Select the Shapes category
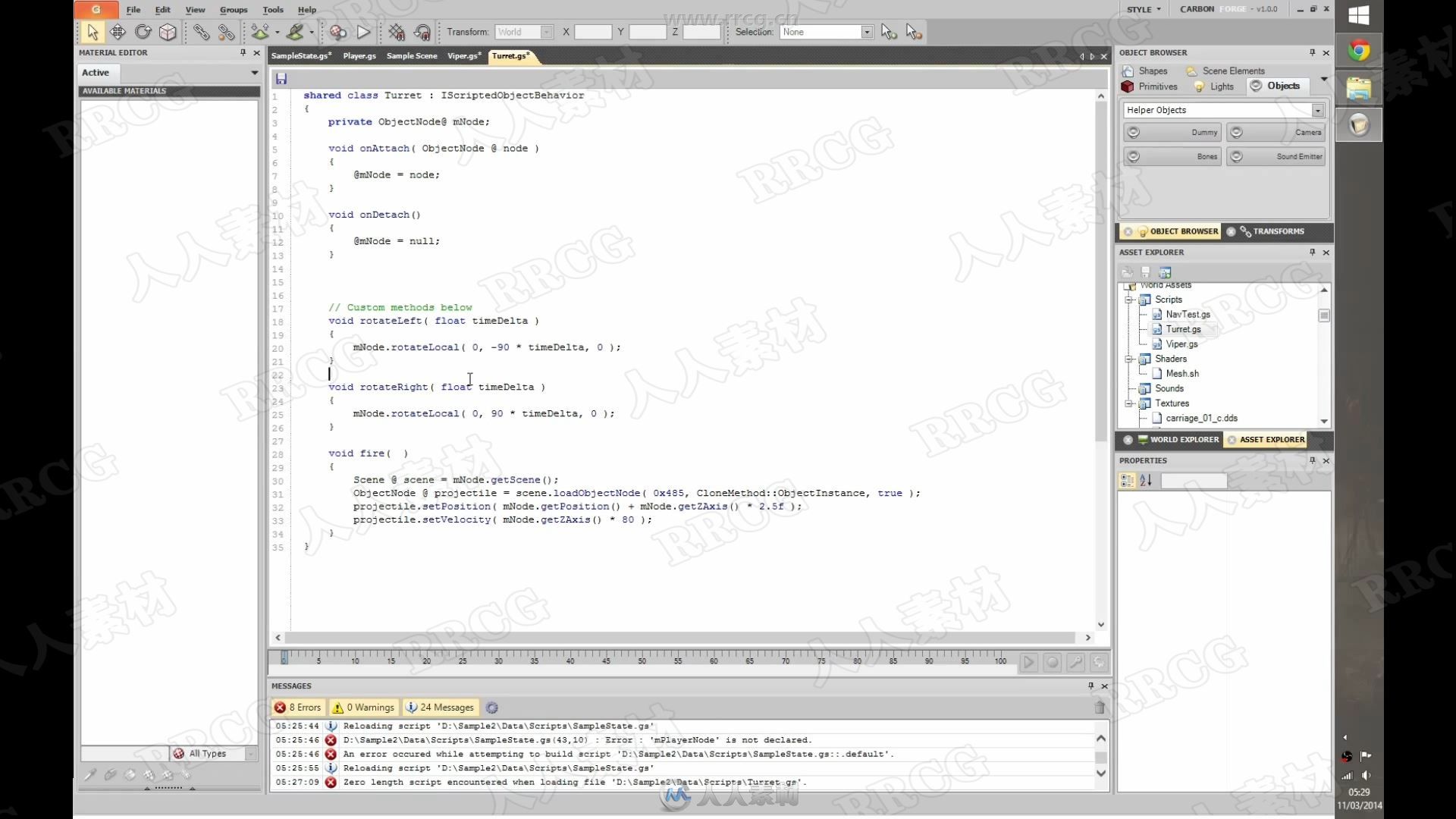The width and height of the screenshot is (1456, 819). [1145, 71]
